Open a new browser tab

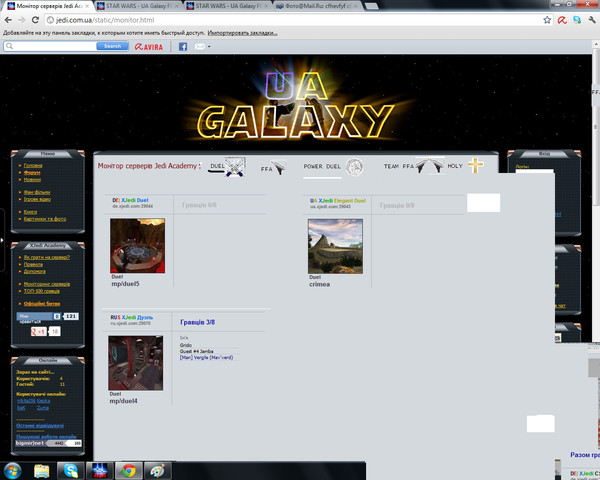(x=371, y=7)
